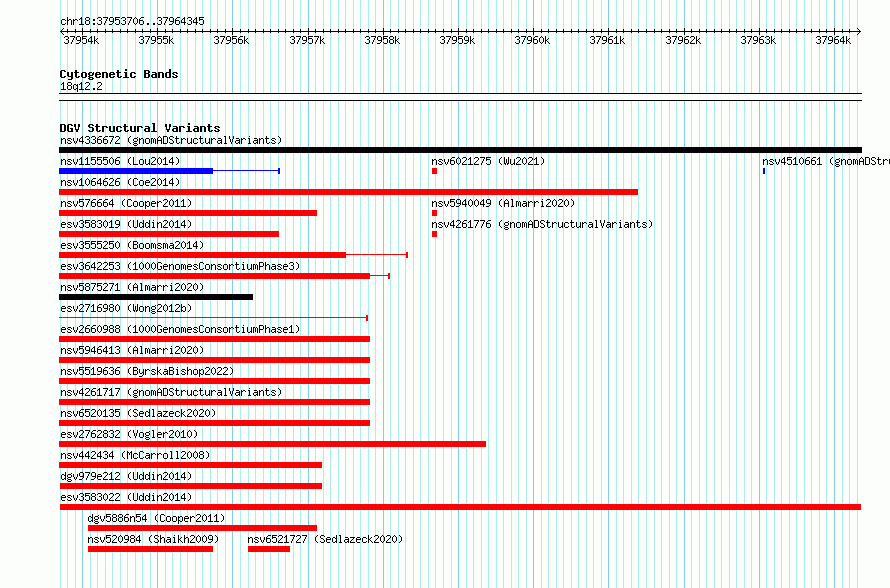Click the blue nsv1155506 variant bar
This screenshot has width=890, height=588.
click(x=170, y=171)
